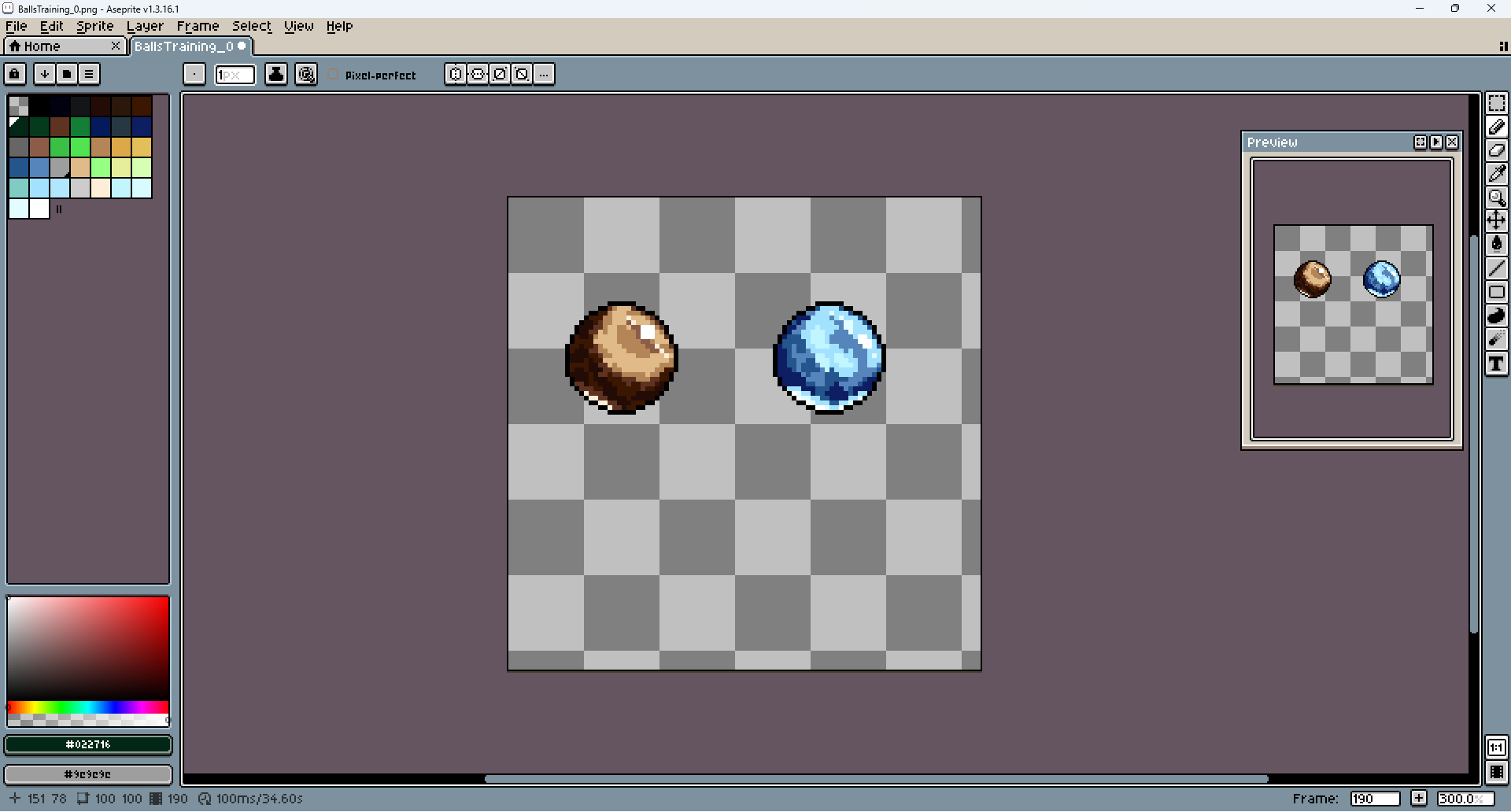Click the add new frame button
The width and height of the screenshot is (1511, 812).
click(1418, 799)
